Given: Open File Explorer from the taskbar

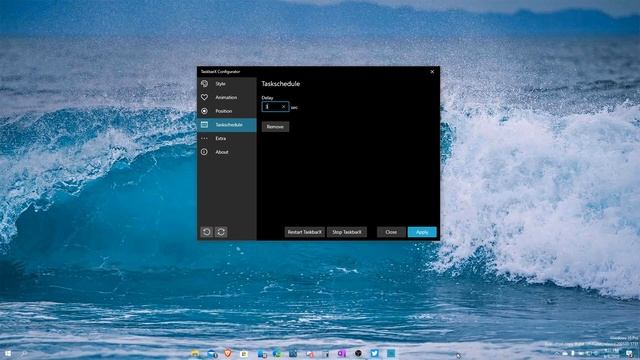Looking at the screenshot, I should click(x=195, y=353).
